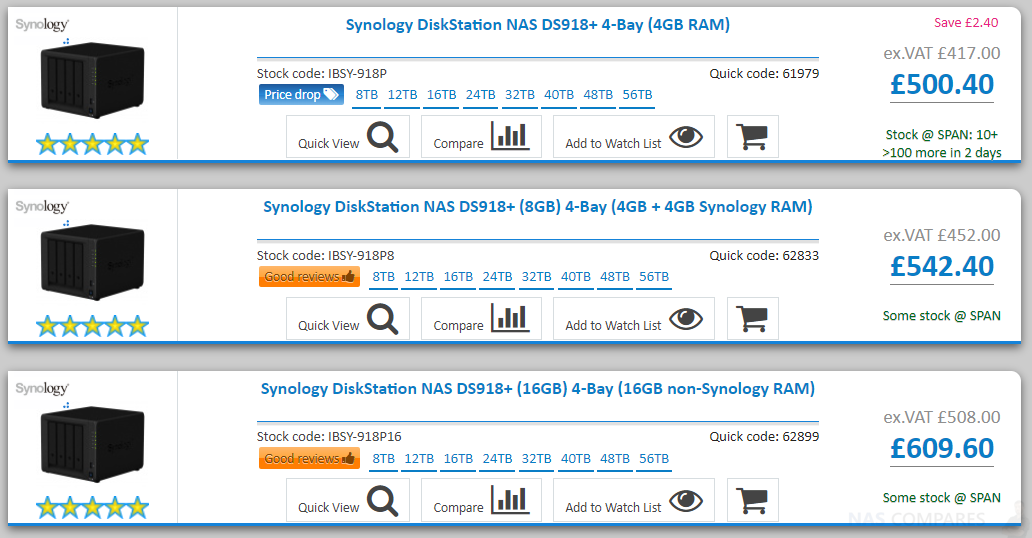The image size is (1032, 538).
Task: Click star rating under DS918+ 4GB RAM image
Action: 92,144
